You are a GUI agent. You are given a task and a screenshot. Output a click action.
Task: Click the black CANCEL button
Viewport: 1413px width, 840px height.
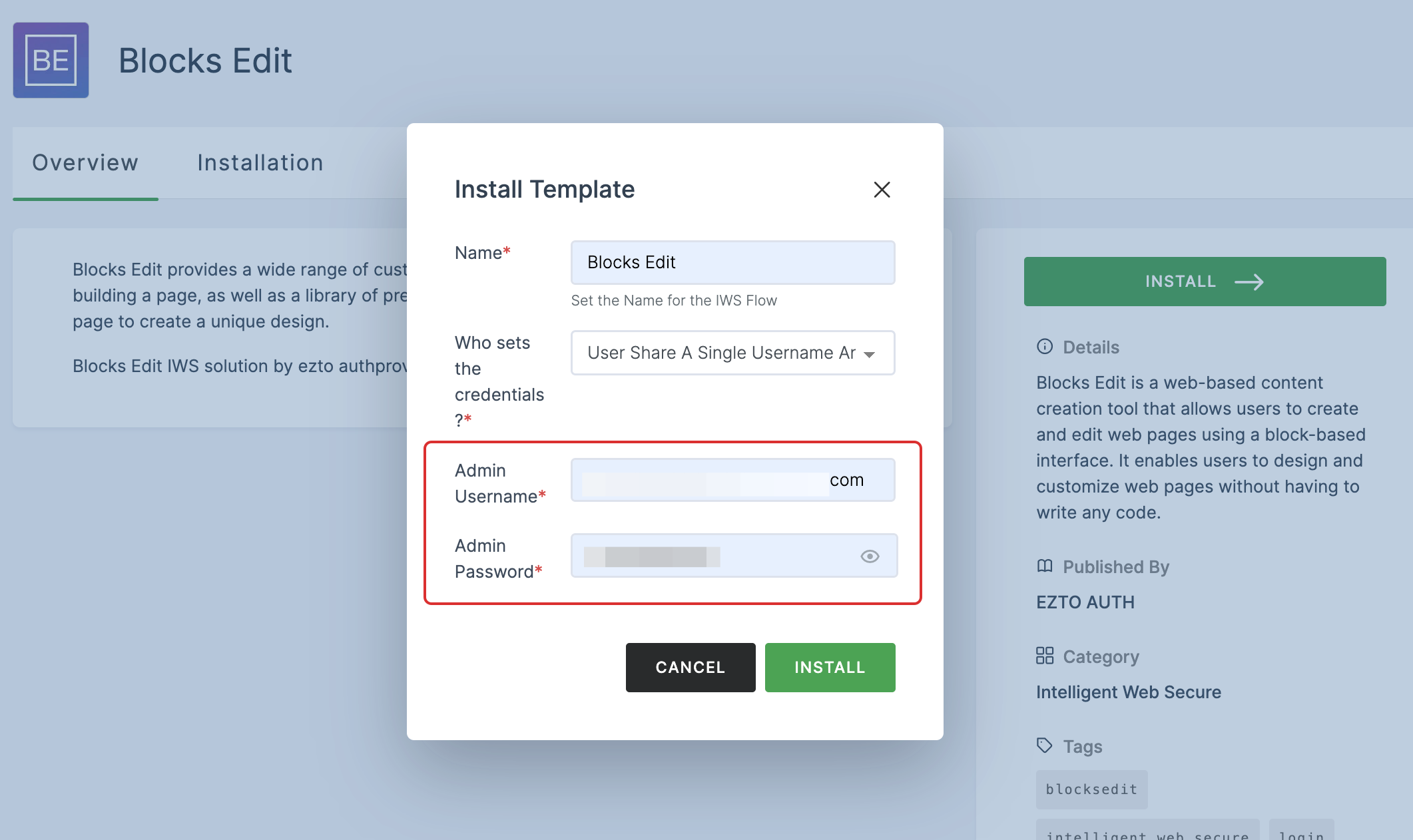point(691,668)
